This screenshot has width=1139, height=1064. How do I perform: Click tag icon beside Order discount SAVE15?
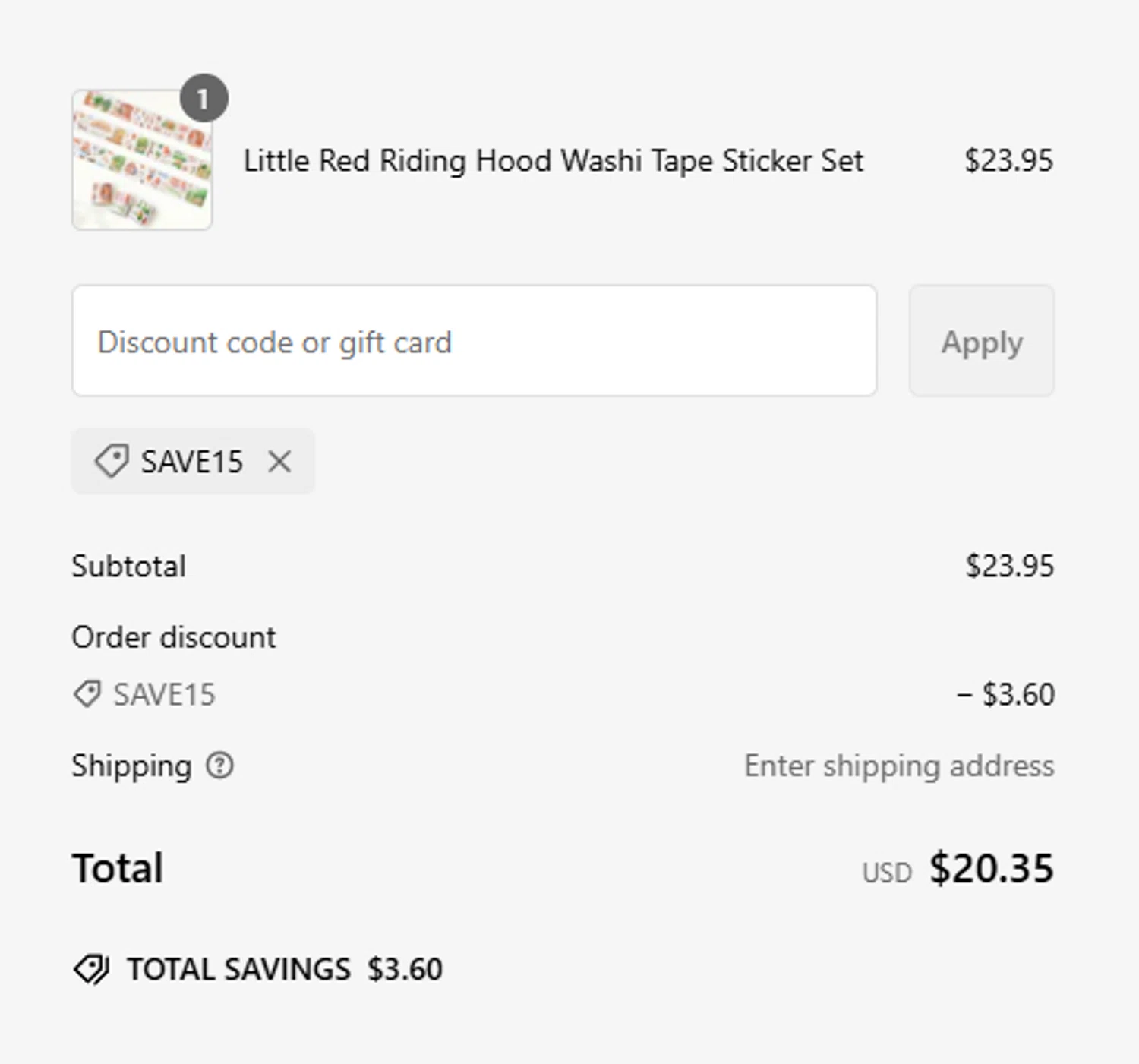(87, 694)
